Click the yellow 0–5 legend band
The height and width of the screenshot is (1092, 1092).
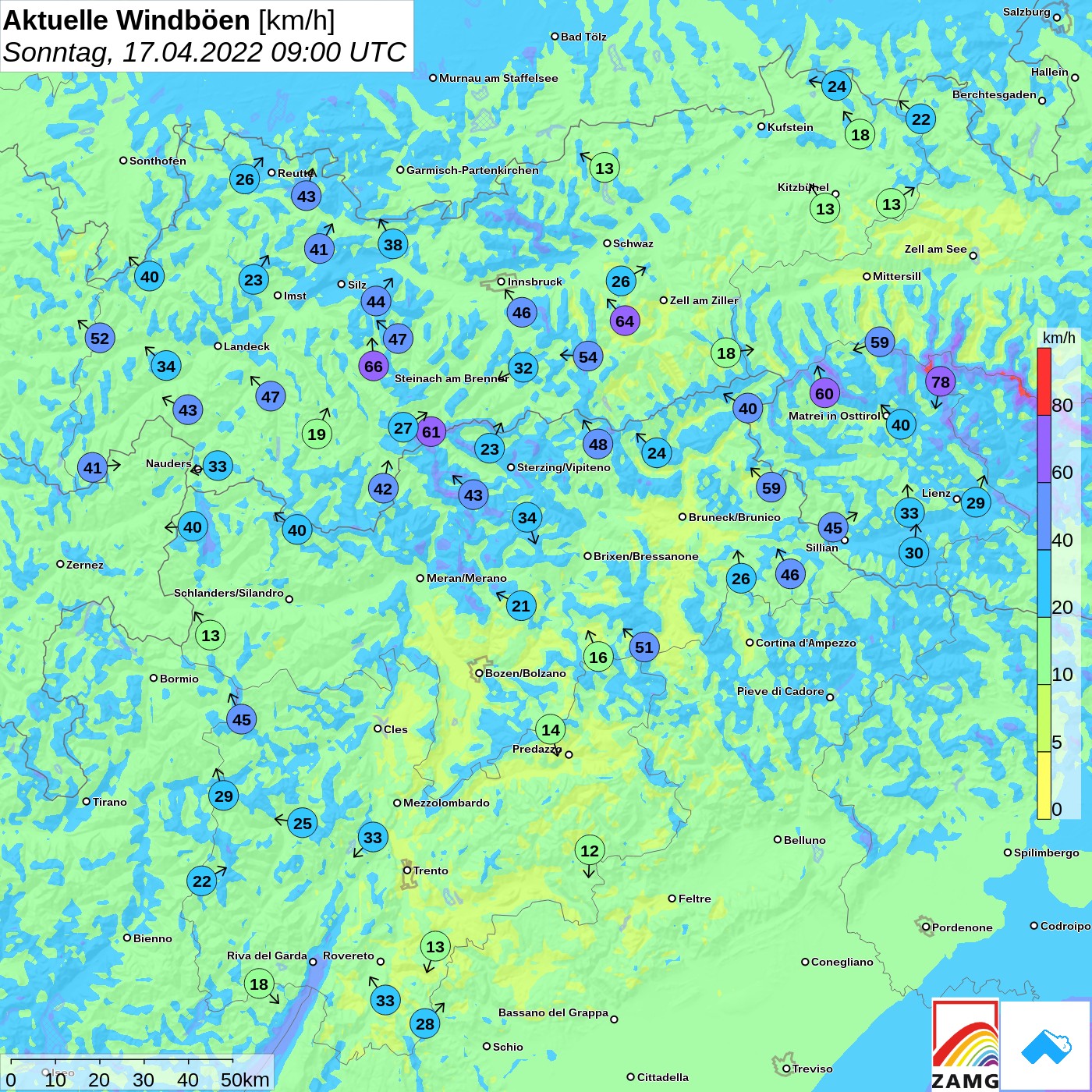[x=1044, y=785]
